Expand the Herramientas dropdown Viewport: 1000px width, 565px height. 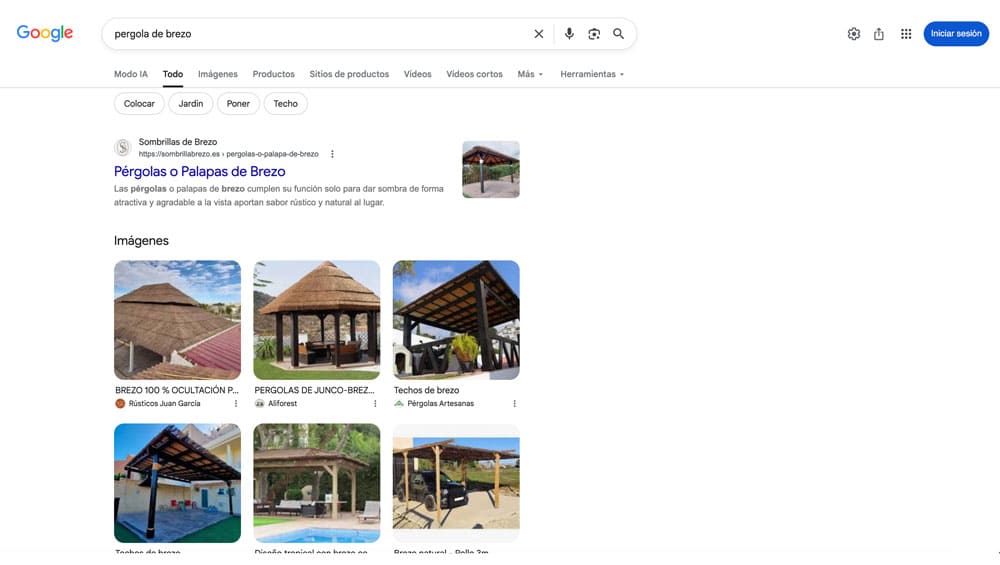click(592, 74)
